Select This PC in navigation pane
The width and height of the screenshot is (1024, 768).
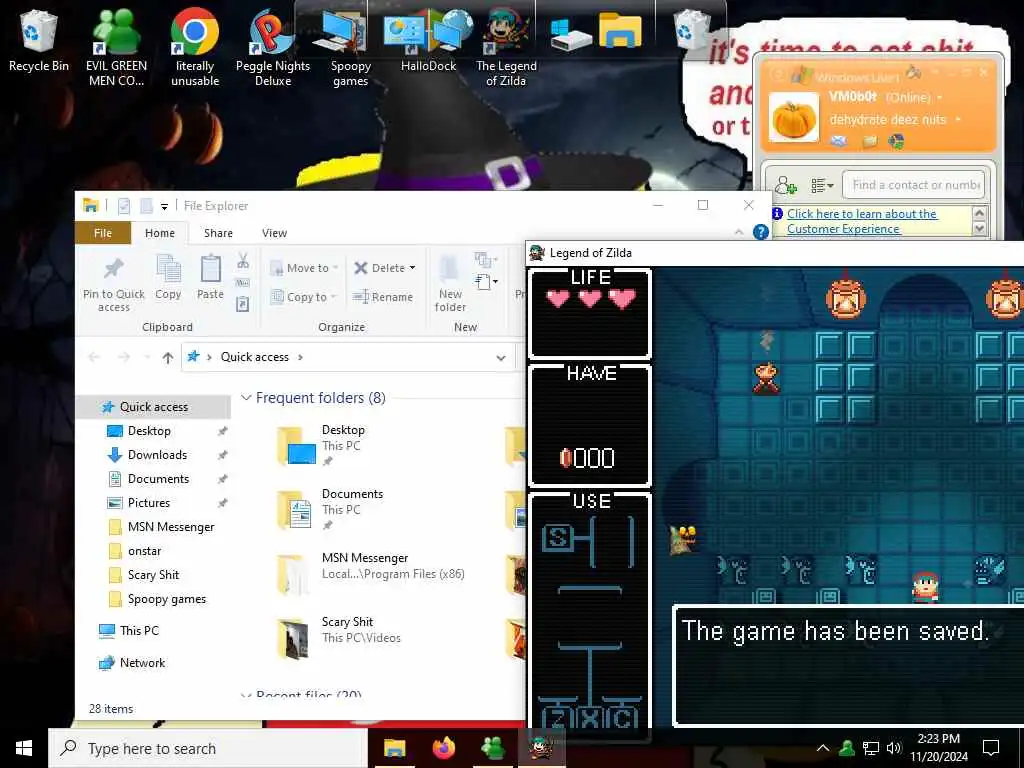click(x=138, y=631)
